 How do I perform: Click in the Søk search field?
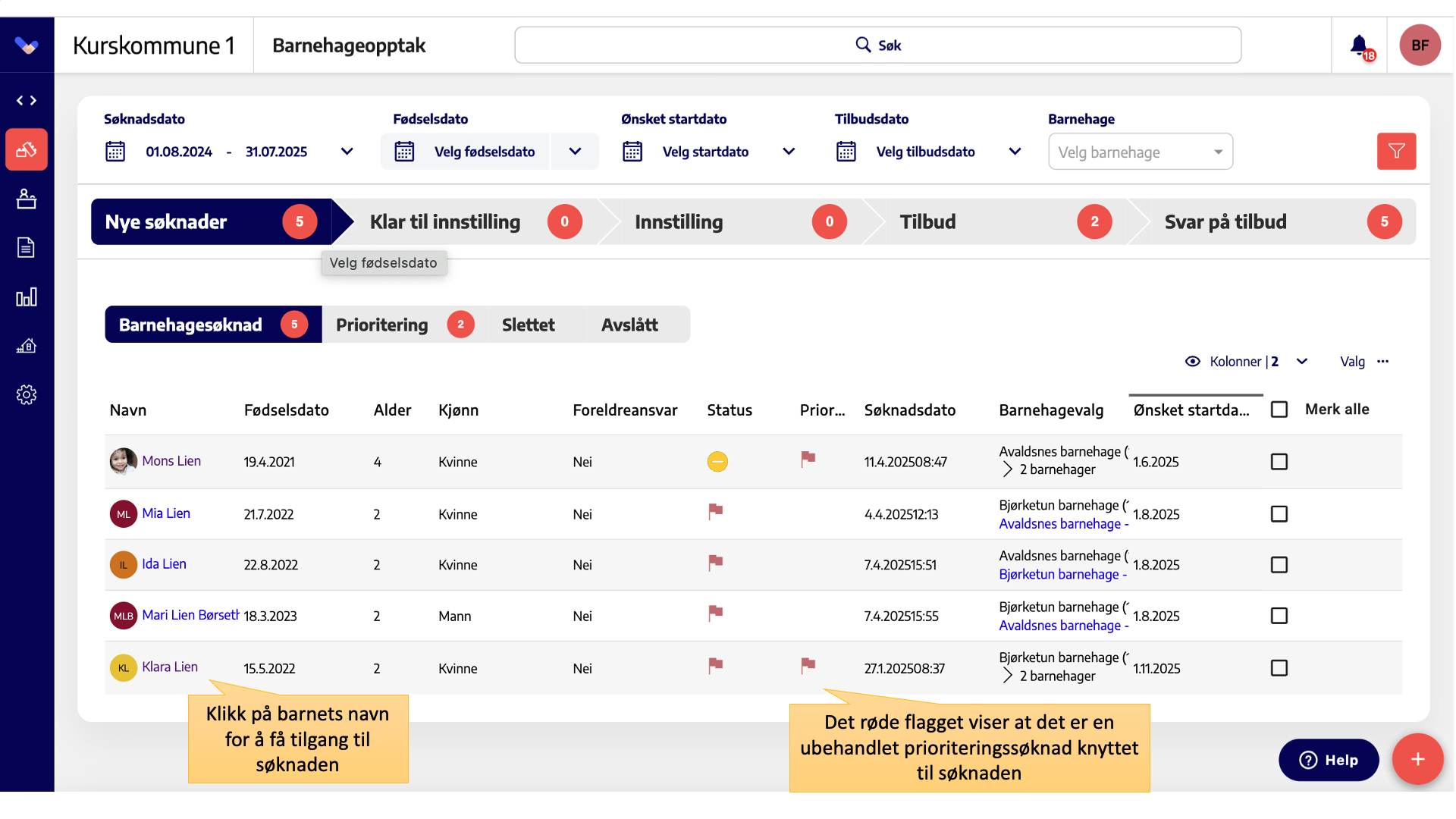[877, 45]
